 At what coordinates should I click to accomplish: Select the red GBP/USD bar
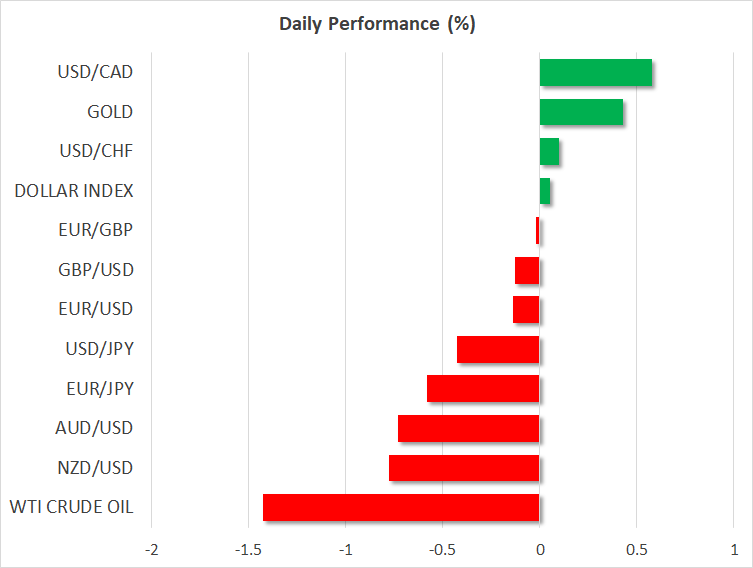pyautogui.click(x=527, y=270)
